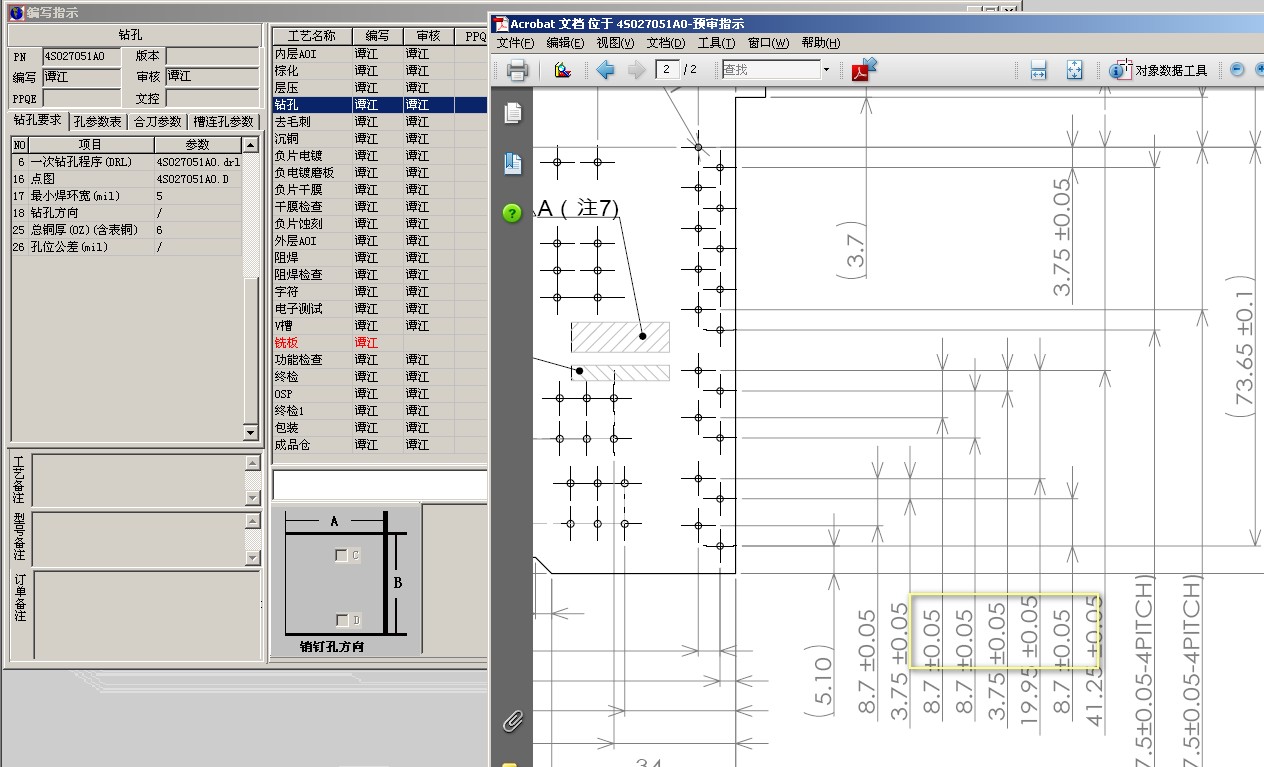Select the 孔位公差(mil) parameter row
Screen dimensions: 1264x767
point(126,247)
